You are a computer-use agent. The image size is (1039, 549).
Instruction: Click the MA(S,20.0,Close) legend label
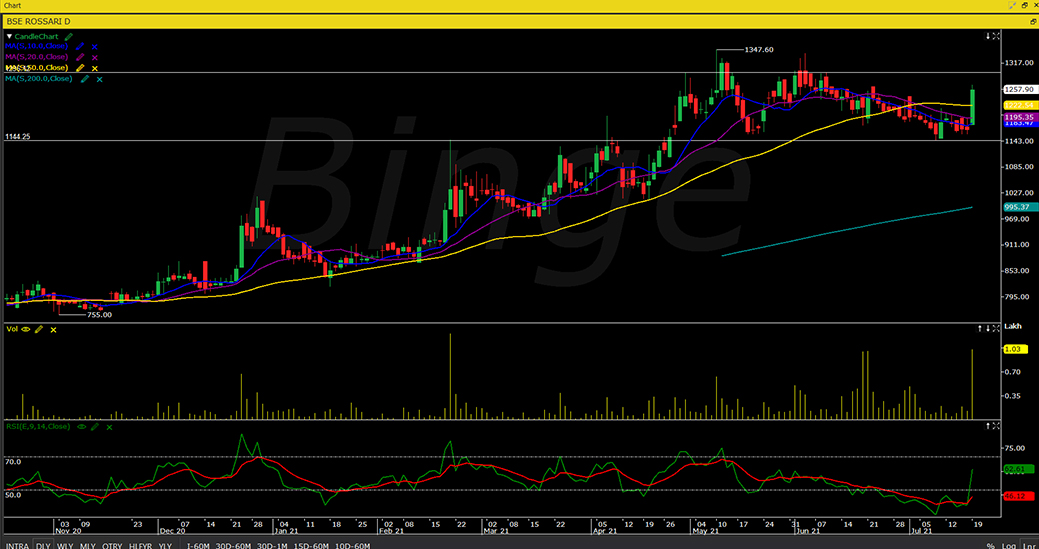point(36,57)
